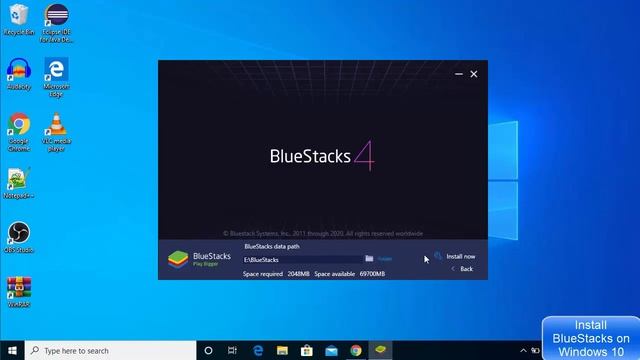Click the Back chevron arrow icon

click(x=453, y=269)
